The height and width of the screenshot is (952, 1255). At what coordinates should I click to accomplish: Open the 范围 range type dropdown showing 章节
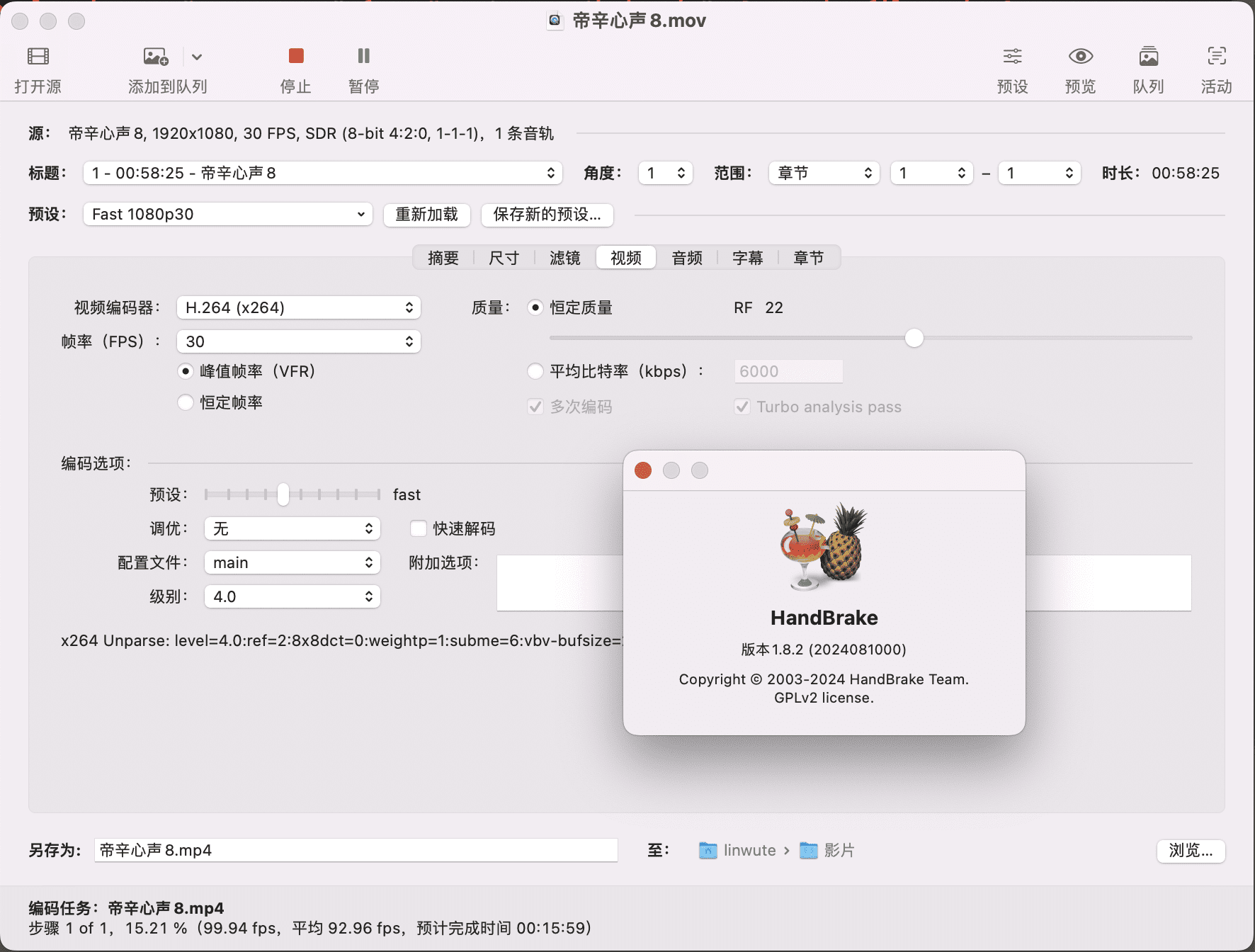coord(824,173)
